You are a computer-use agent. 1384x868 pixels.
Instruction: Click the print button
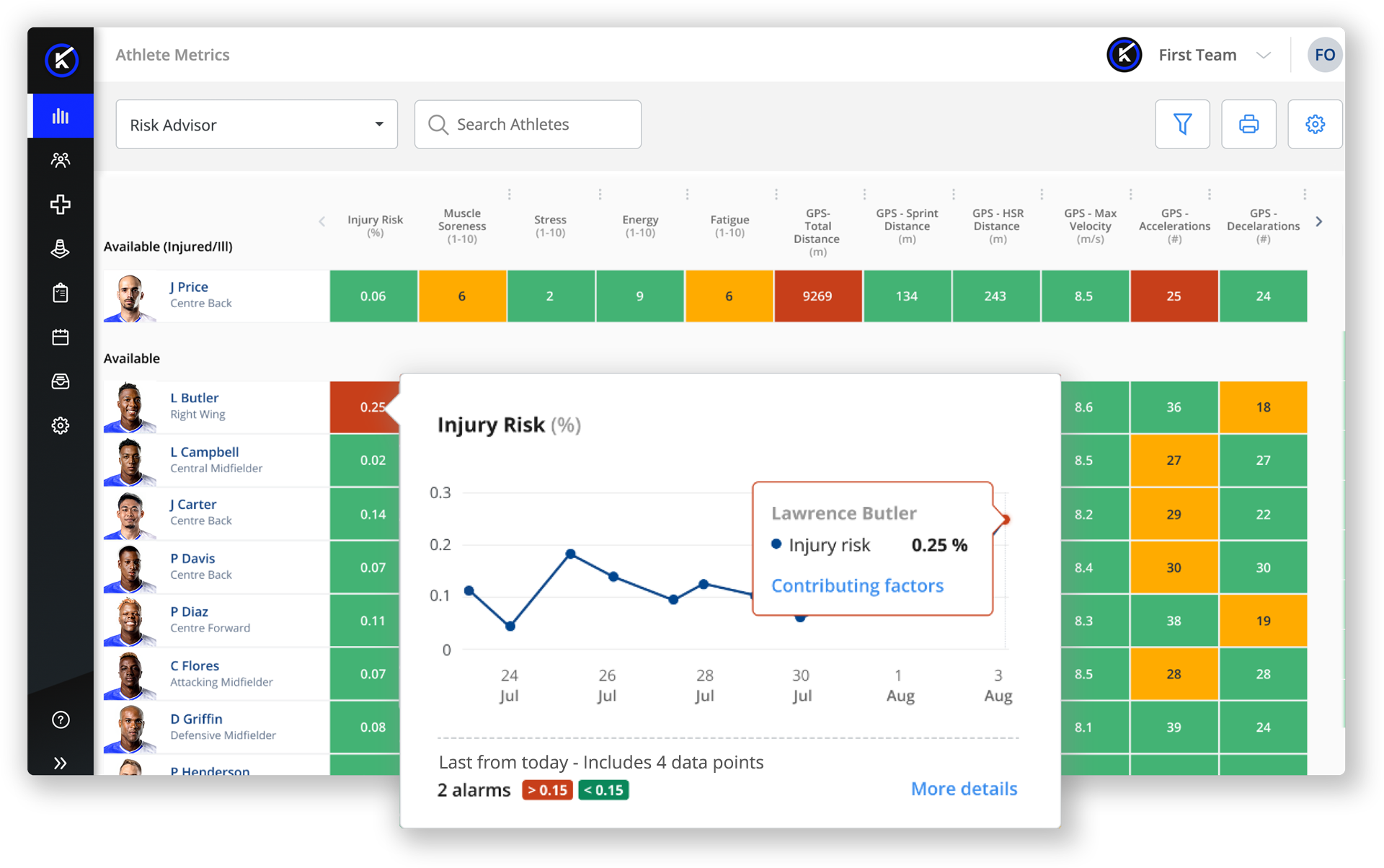pos(1248,124)
